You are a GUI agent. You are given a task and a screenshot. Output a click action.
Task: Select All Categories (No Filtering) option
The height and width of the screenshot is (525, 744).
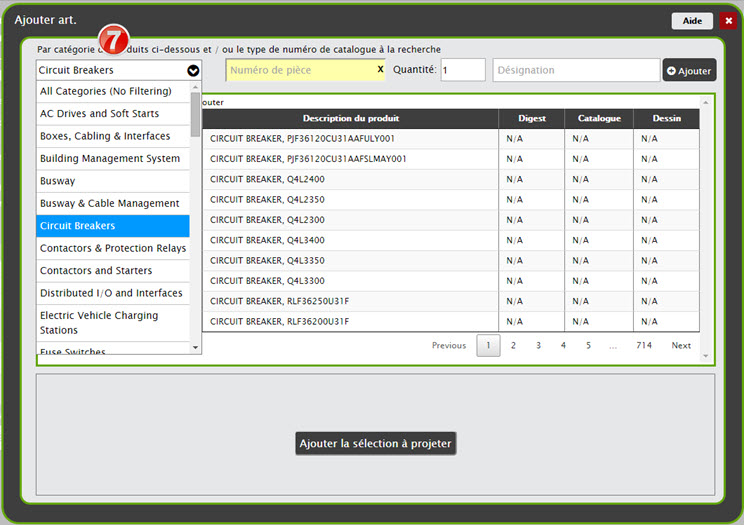point(113,91)
